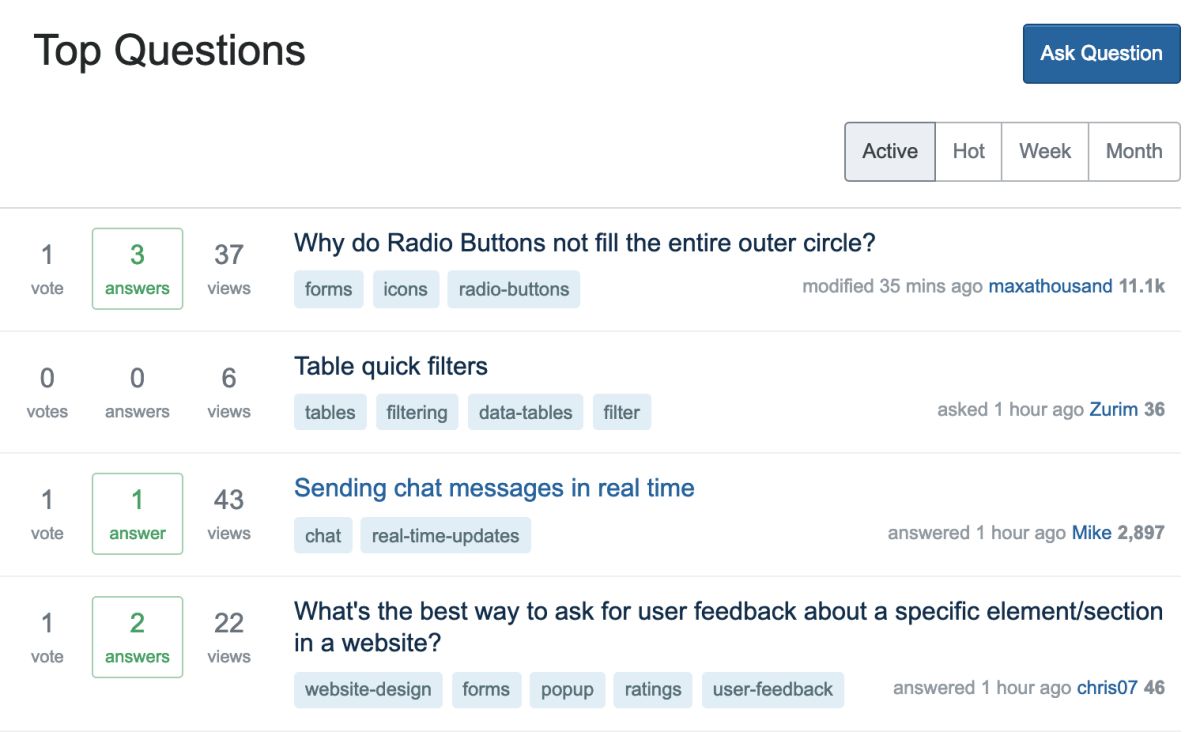
Task: Show the Month tab questions
Action: [x=1133, y=152]
